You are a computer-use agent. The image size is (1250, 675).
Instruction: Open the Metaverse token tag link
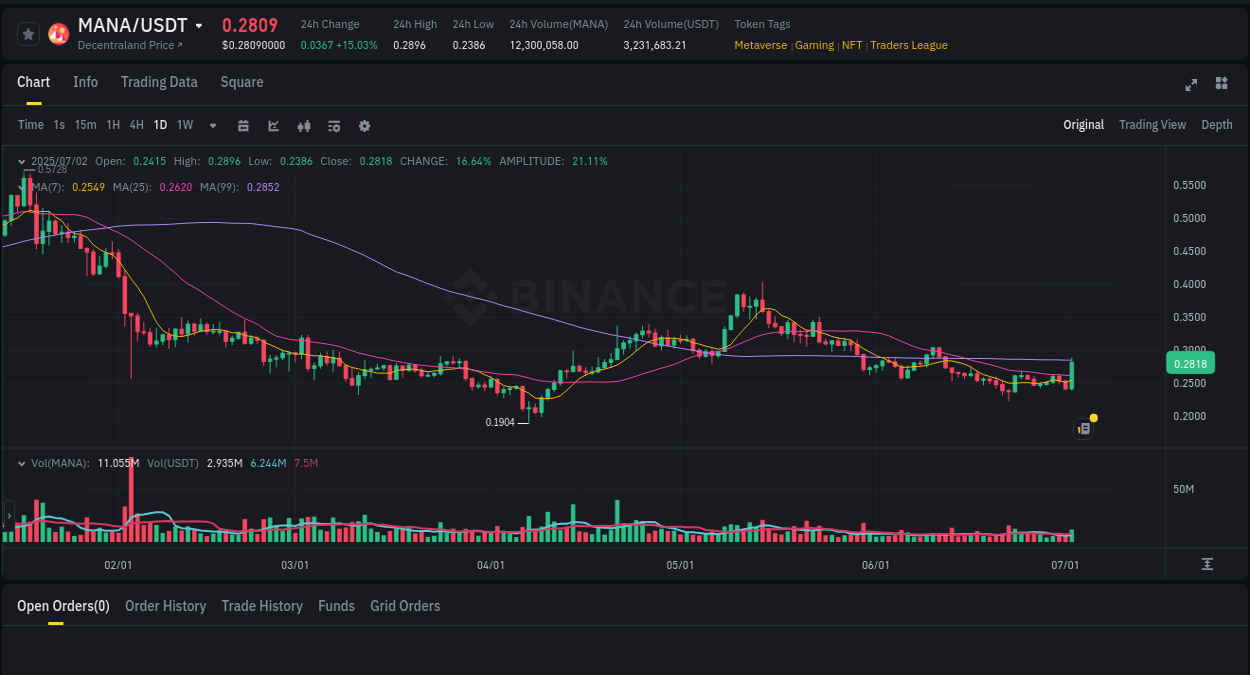(x=761, y=45)
